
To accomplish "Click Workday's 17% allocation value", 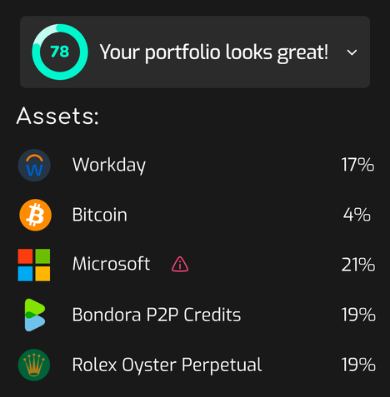I will (x=358, y=165).
